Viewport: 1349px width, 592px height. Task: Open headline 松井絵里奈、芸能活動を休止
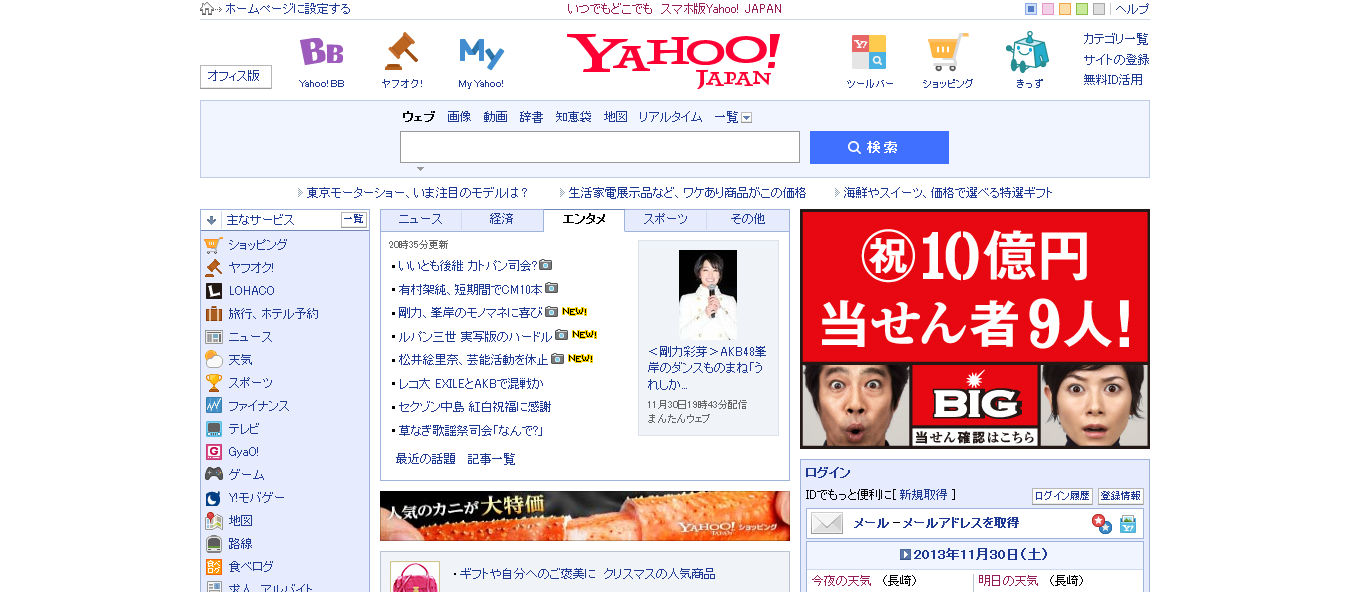tap(473, 359)
